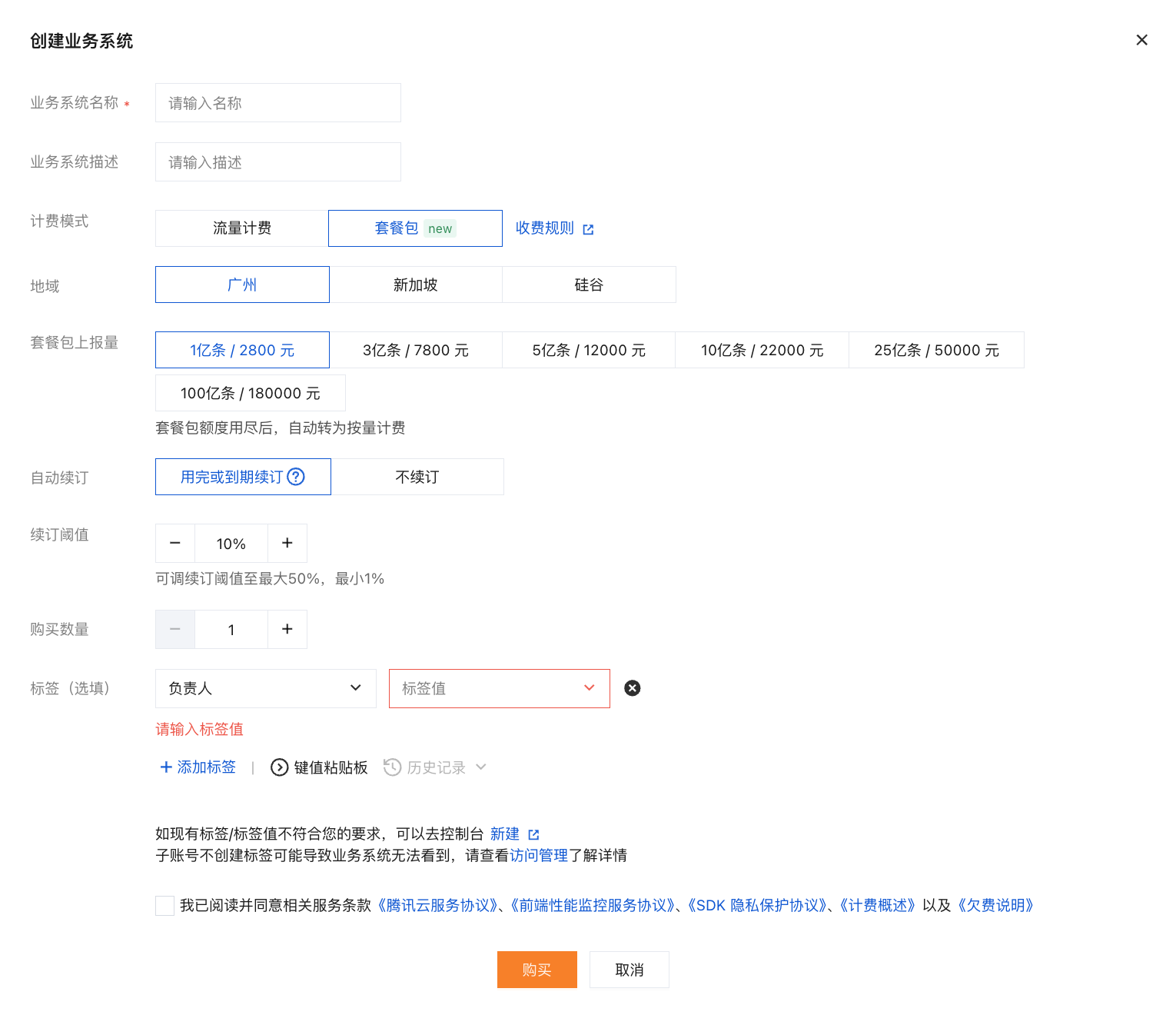Increase 购买数量 with the plus icon

[287, 629]
